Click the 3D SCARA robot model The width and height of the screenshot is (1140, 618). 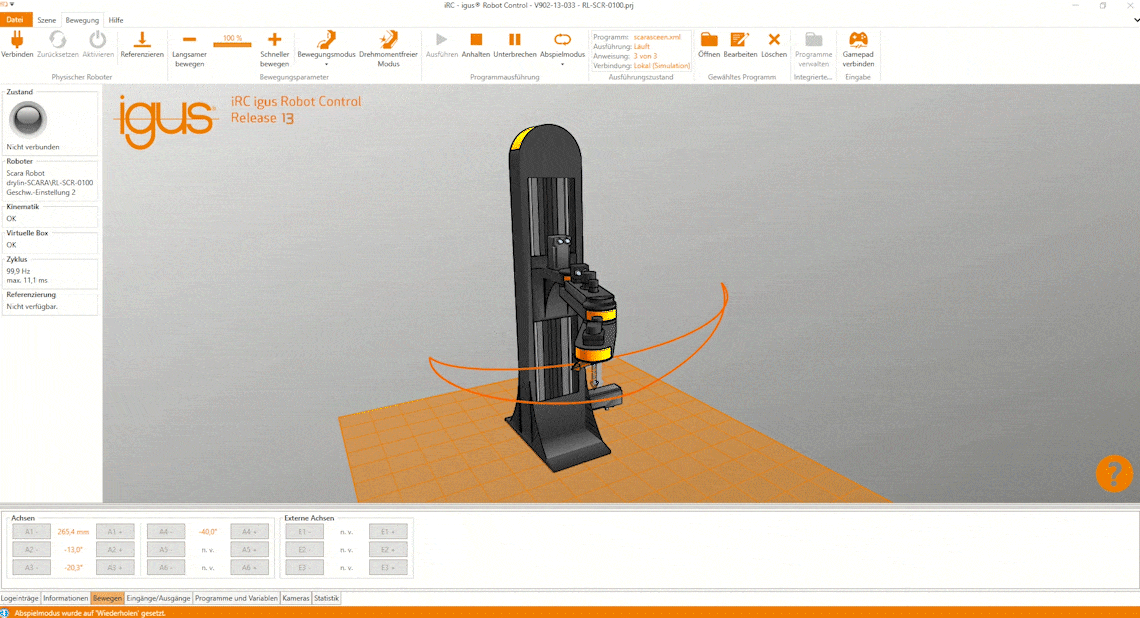(563, 298)
